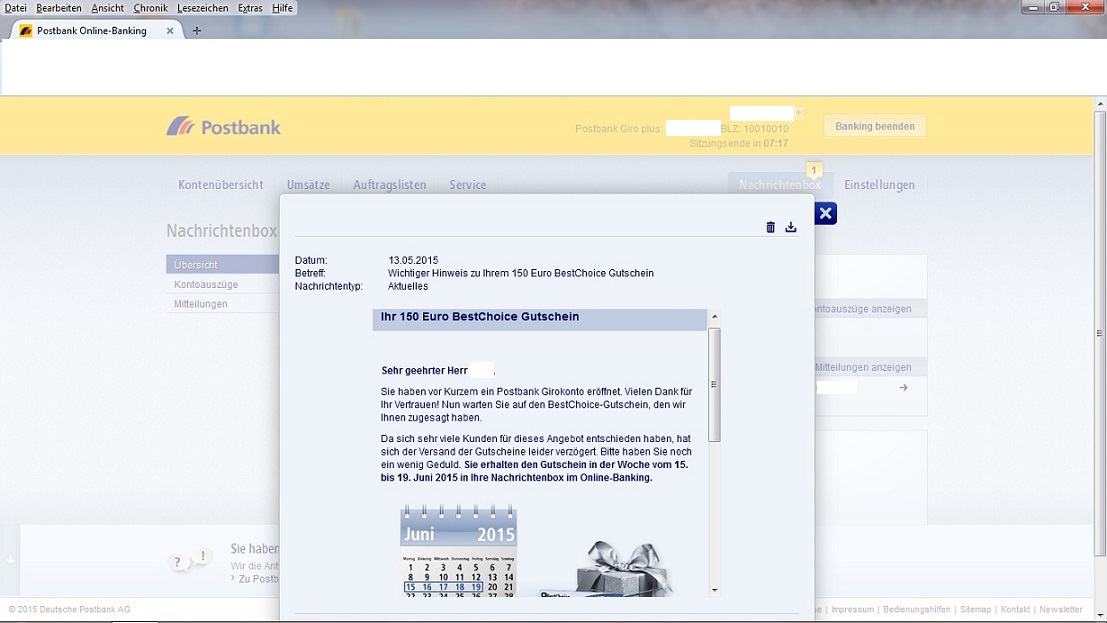Screen dimensions: 1107x623
Task: Click the Postbank logo
Action: pos(223,127)
